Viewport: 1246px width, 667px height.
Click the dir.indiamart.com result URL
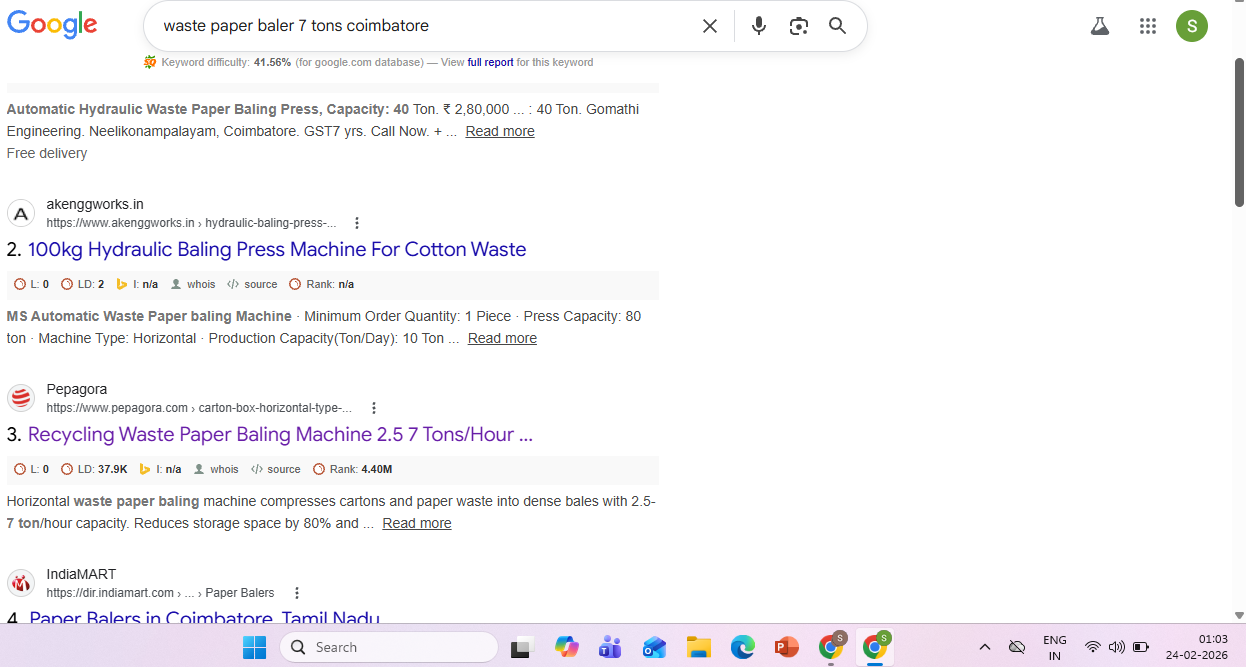160,593
